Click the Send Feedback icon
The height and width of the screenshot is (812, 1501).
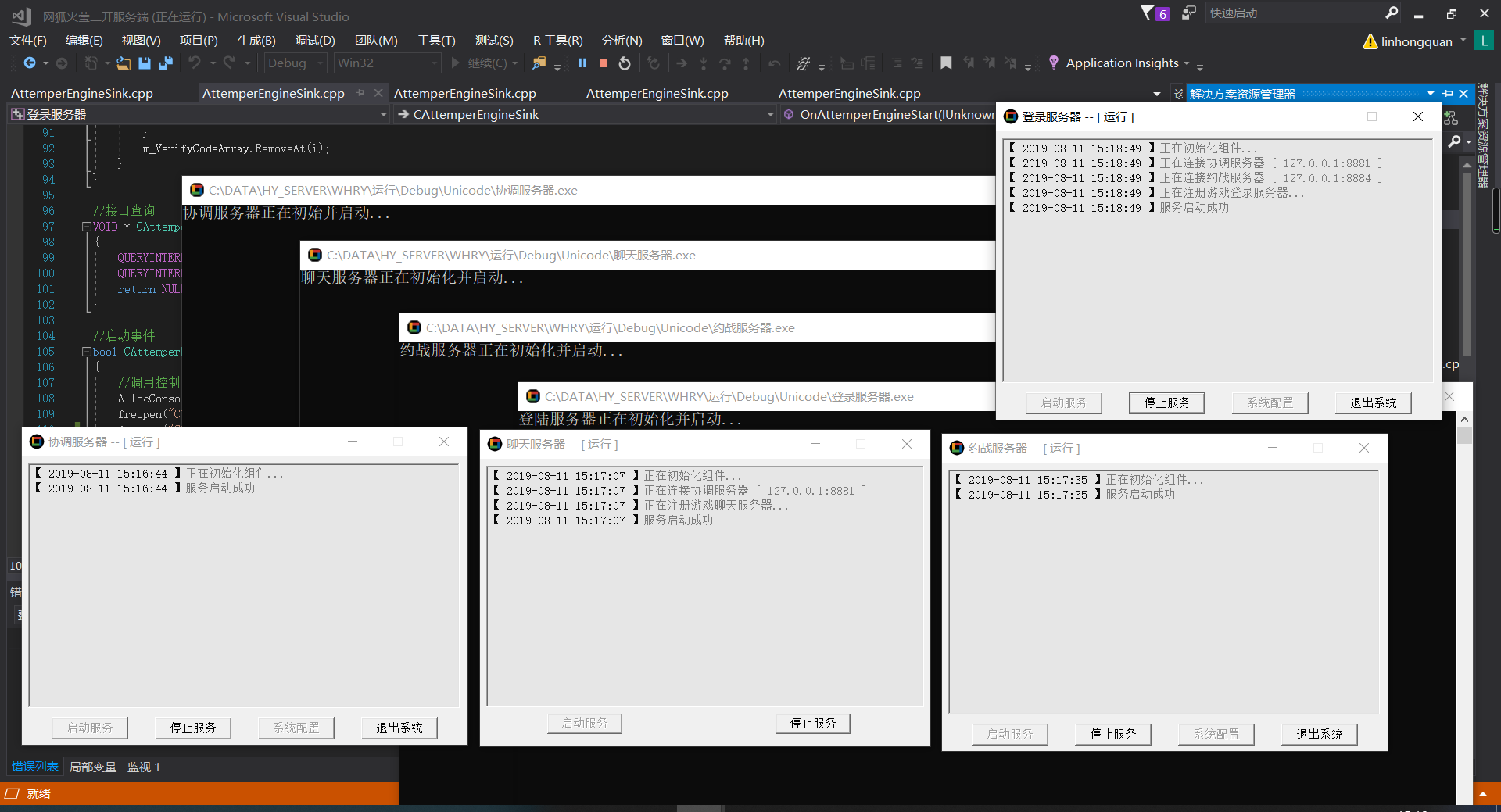pyautogui.click(x=1188, y=13)
